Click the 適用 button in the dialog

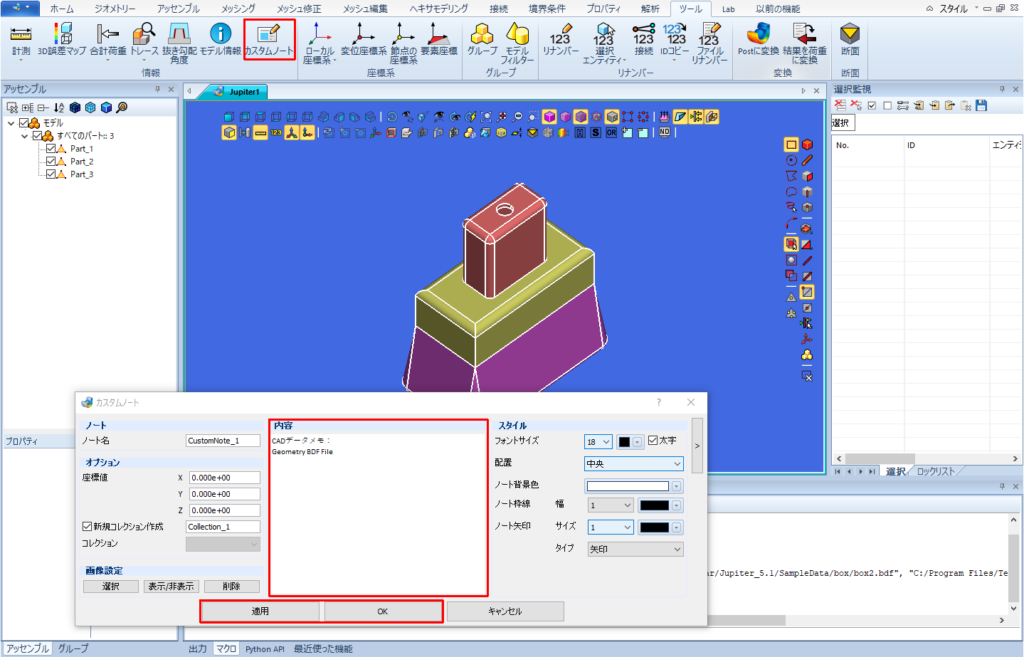[x=261, y=611]
